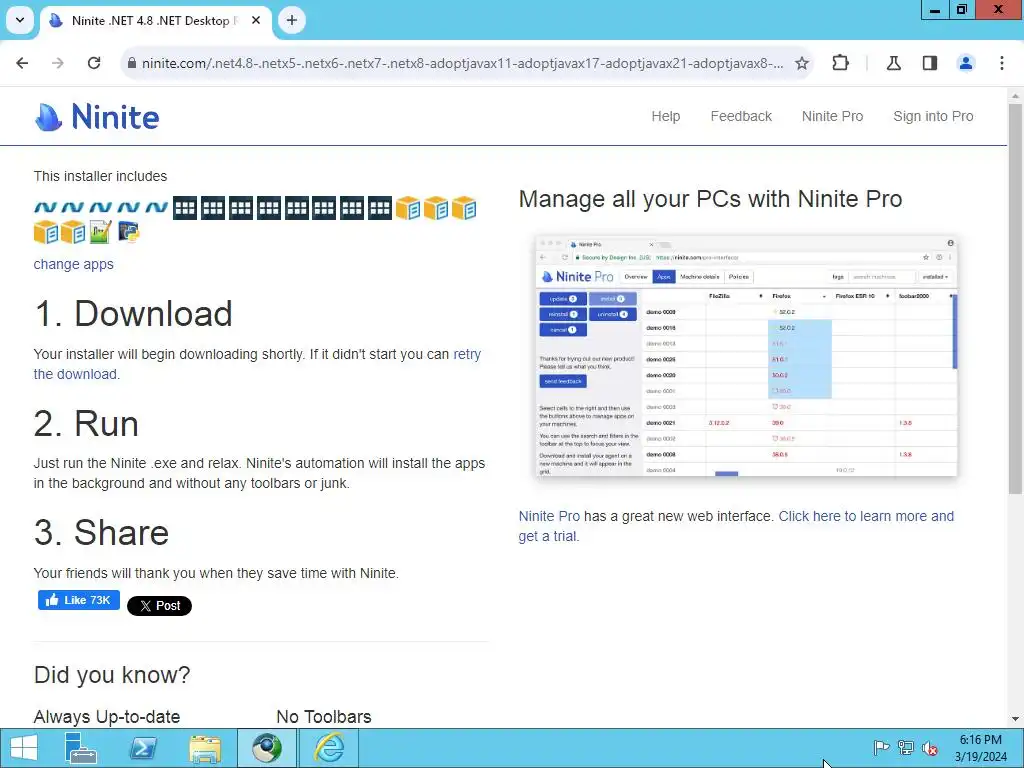The image size is (1024, 768).
Task: Click the scrollbar up arrow
Action: [x=1015, y=95]
